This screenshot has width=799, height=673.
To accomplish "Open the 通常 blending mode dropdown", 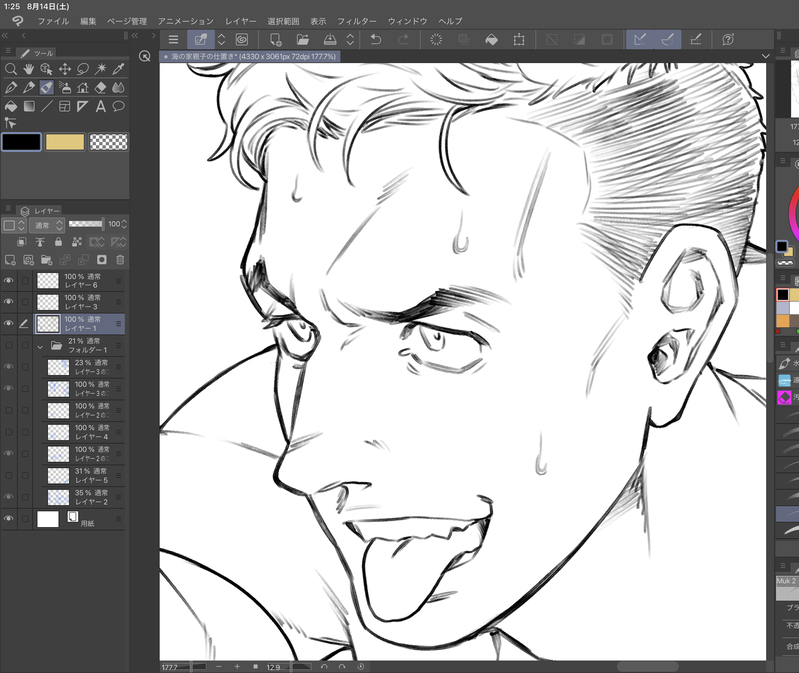I will pyautogui.click(x=46, y=225).
